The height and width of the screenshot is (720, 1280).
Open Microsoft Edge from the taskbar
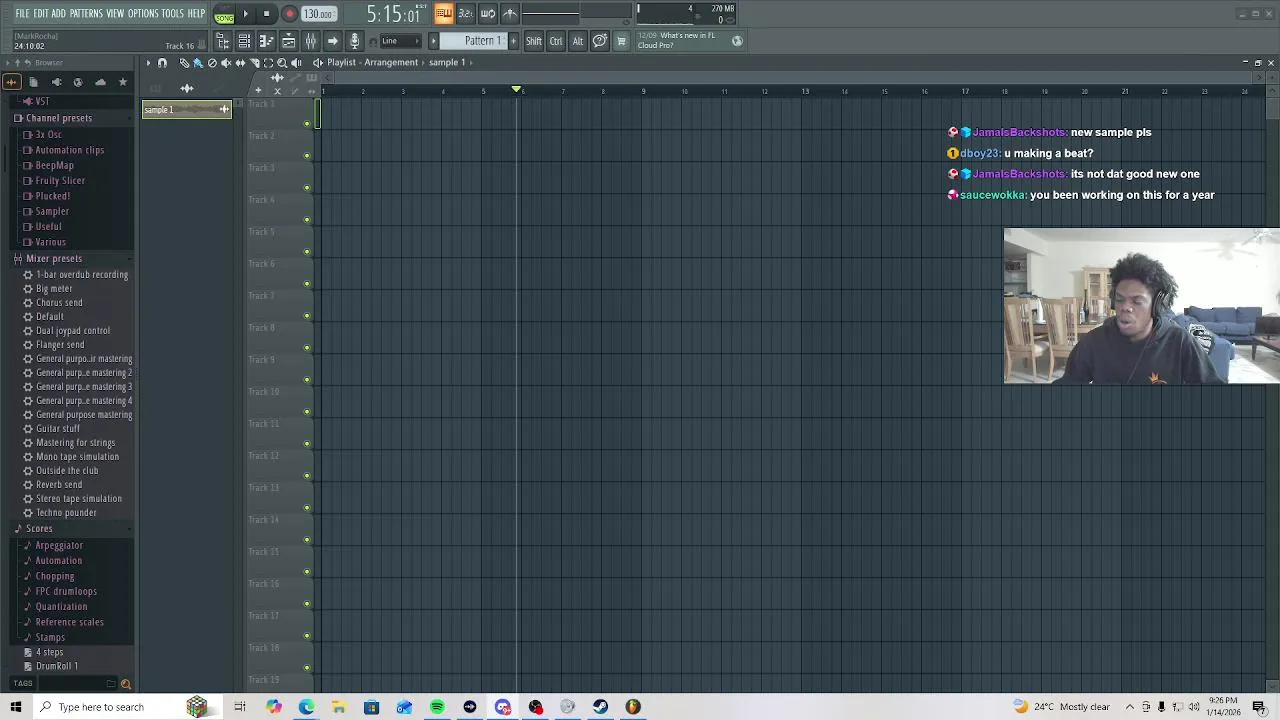pos(306,707)
